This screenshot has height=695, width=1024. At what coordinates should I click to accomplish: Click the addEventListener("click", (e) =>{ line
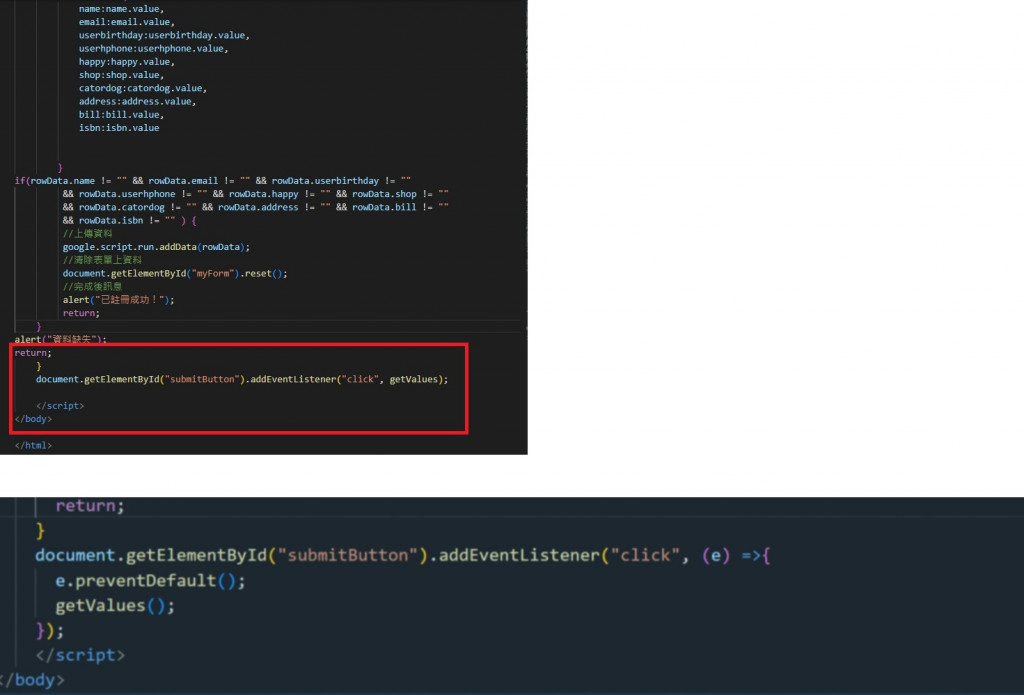coord(403,555)
